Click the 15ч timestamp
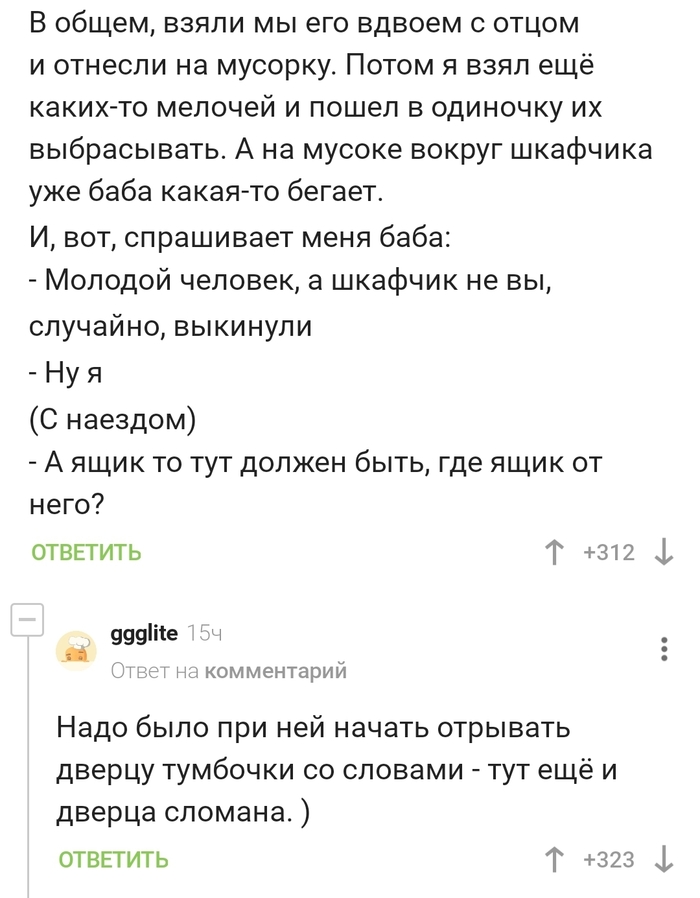The image size is (700, 898). click(204, 633)
